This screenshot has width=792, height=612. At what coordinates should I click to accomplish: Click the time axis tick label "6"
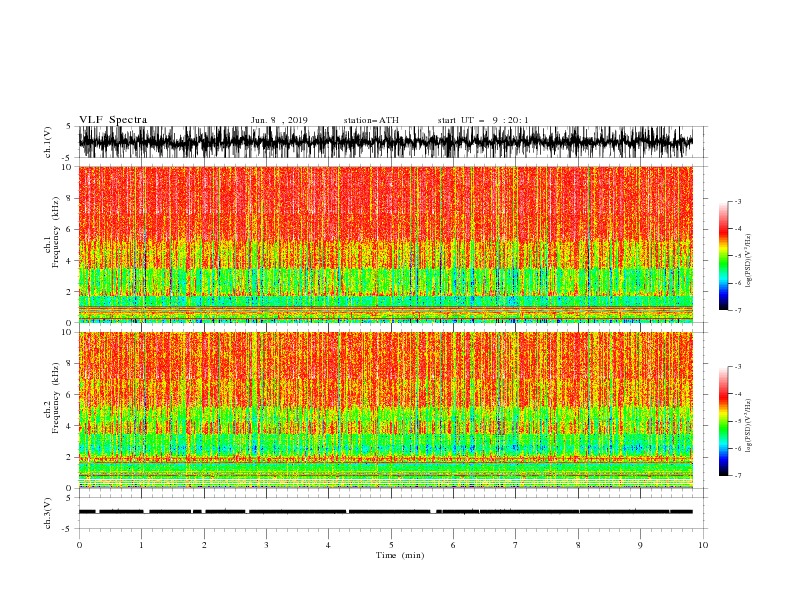pyautogui.click(x=454, y=545)
